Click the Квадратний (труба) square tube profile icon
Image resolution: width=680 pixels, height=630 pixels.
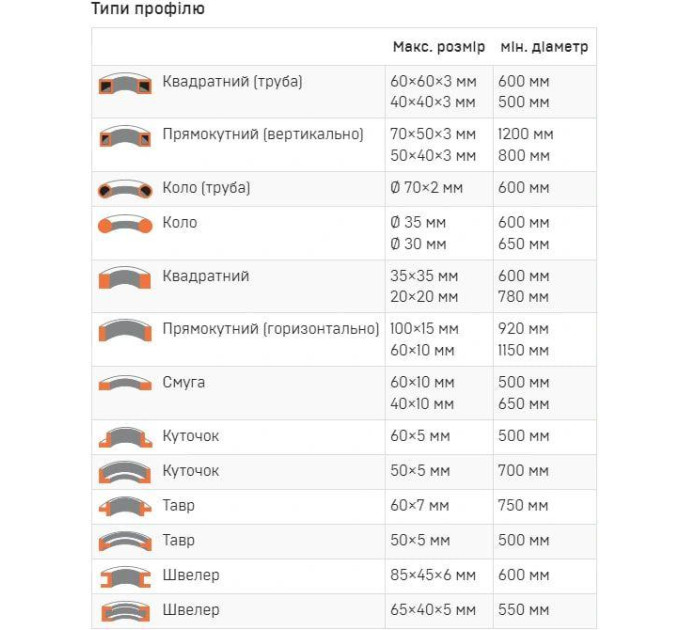(125, 83)
